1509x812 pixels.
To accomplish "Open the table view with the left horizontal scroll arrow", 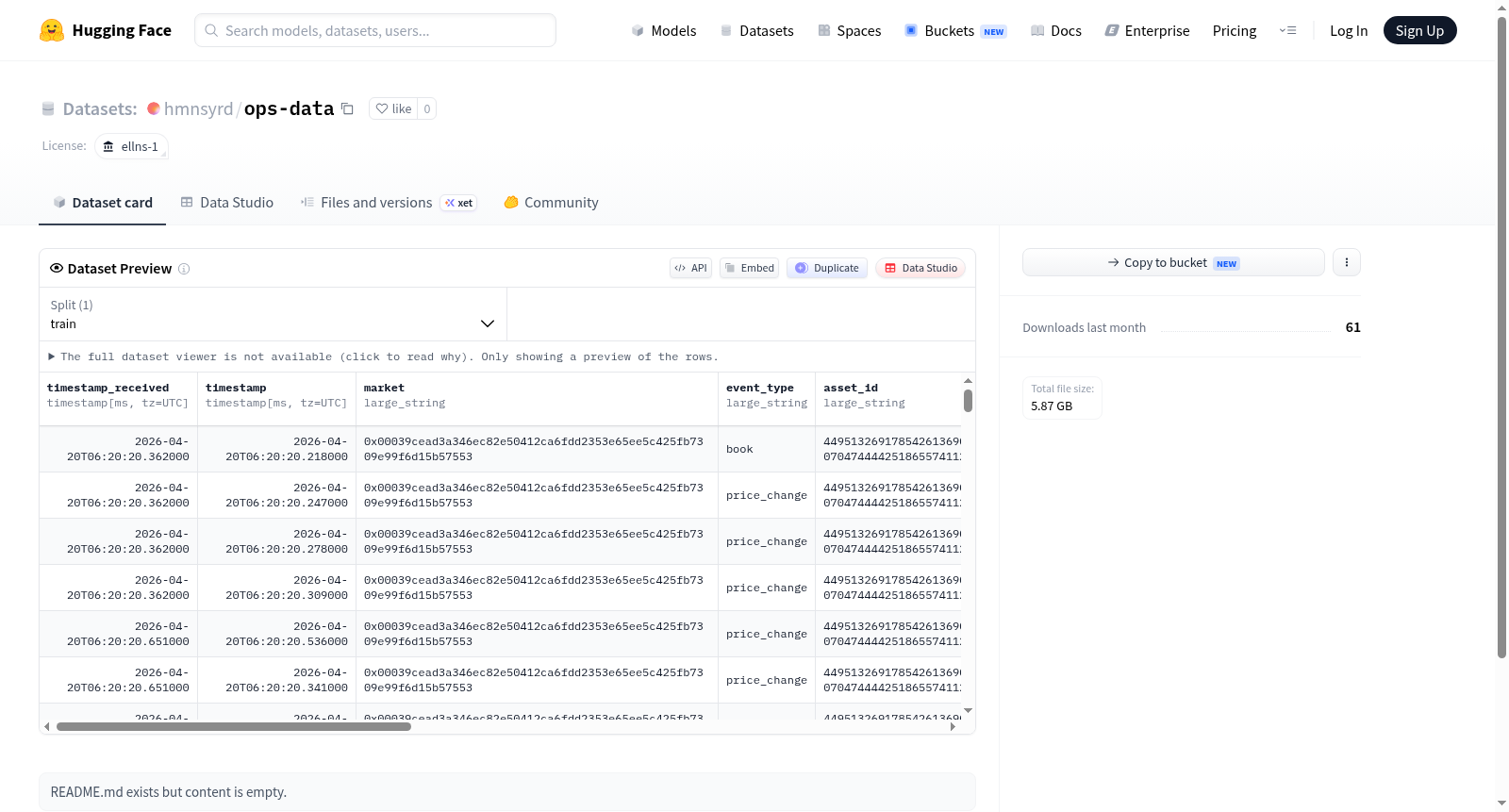I will tap(47, 727).
